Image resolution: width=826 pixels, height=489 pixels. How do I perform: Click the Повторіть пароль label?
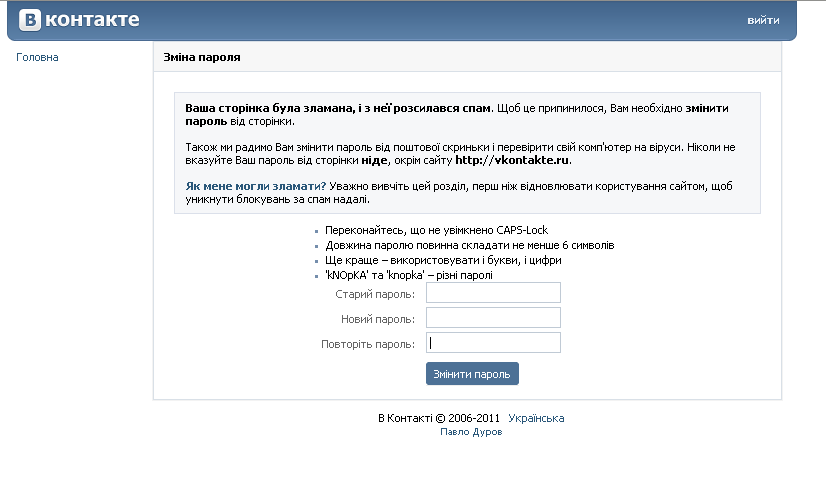click(368, 344)
